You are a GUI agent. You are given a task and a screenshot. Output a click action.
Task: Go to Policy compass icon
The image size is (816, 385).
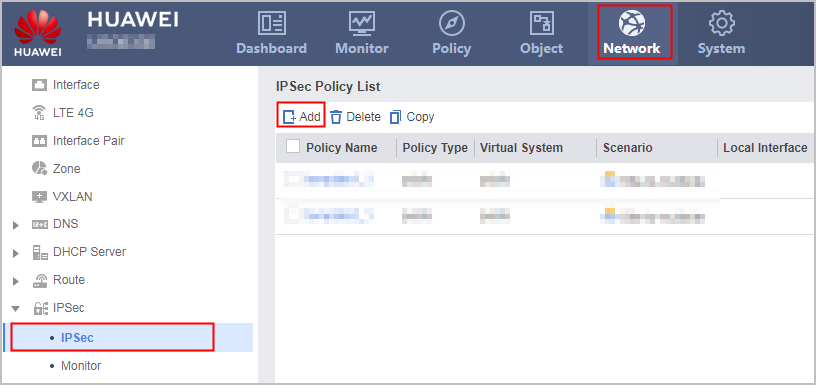click(x=451, y=23)
